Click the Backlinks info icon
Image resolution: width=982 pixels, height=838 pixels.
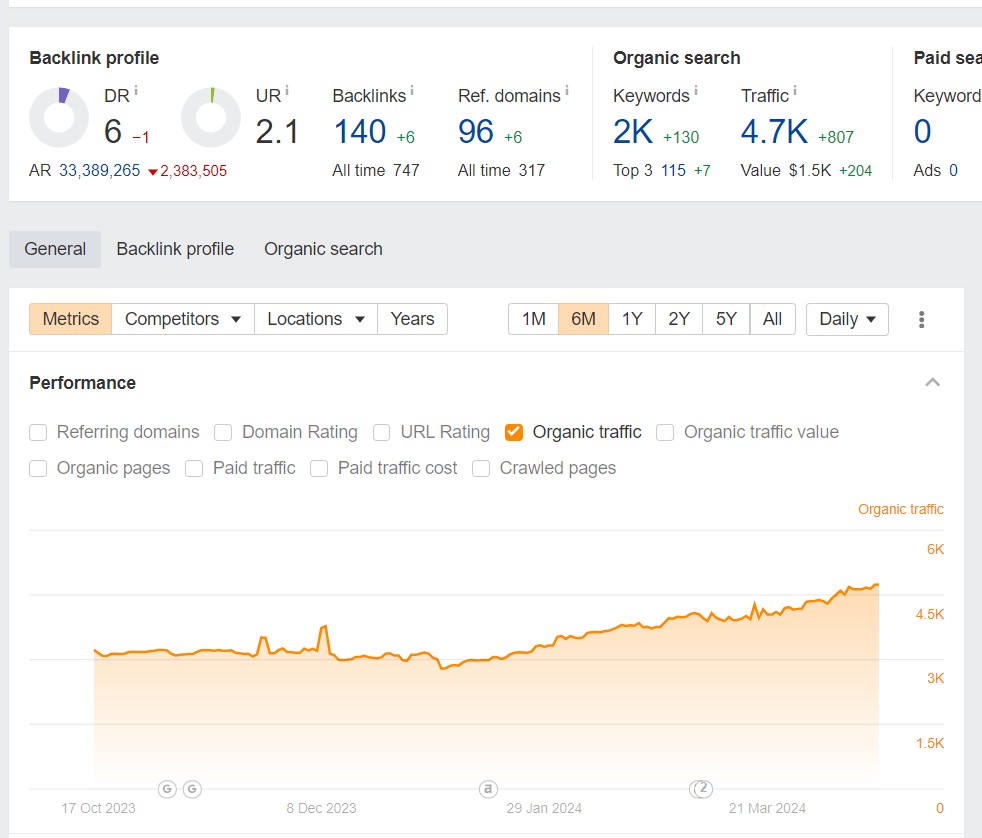tap(411, 91)
